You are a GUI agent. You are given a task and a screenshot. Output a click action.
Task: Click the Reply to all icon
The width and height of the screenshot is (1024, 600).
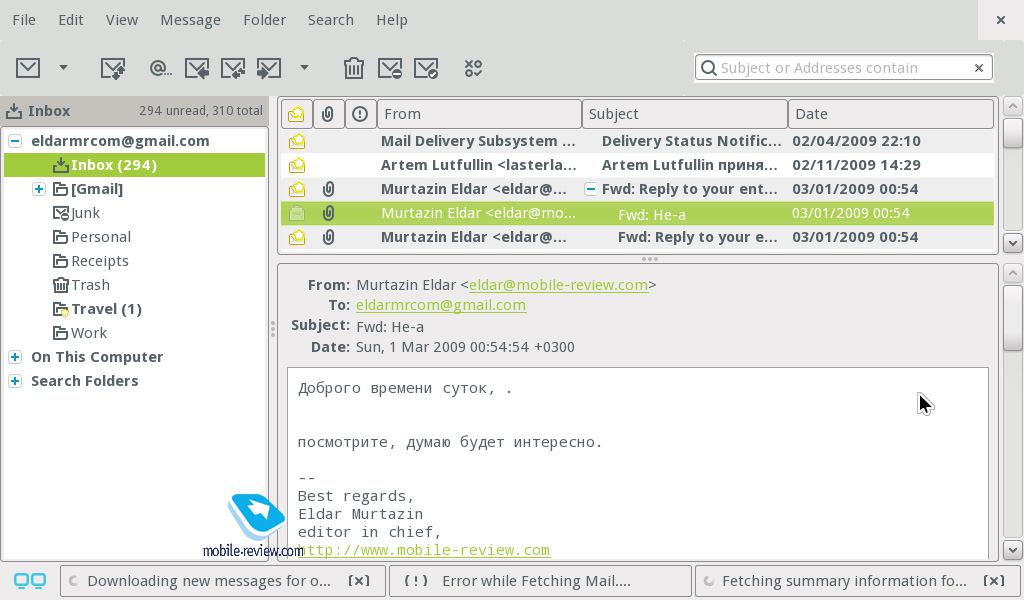click(233, 68)
